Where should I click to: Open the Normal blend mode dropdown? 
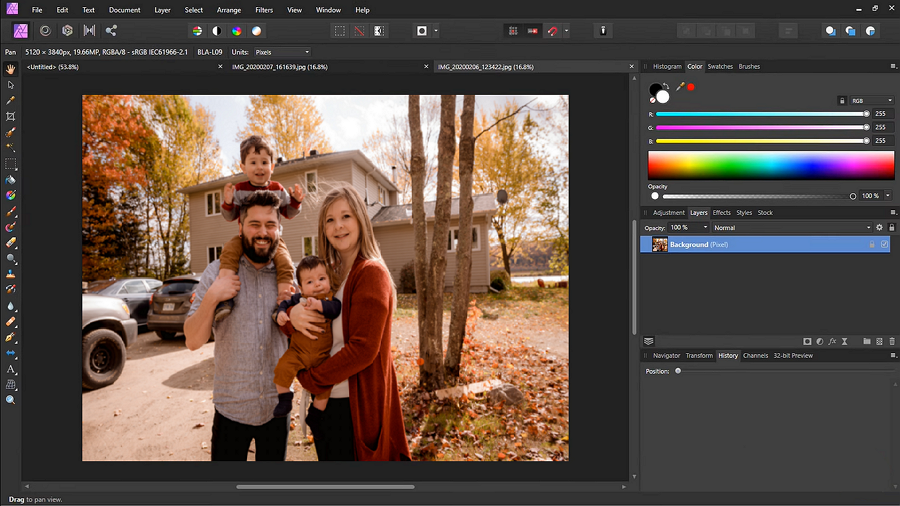point(790,228)
